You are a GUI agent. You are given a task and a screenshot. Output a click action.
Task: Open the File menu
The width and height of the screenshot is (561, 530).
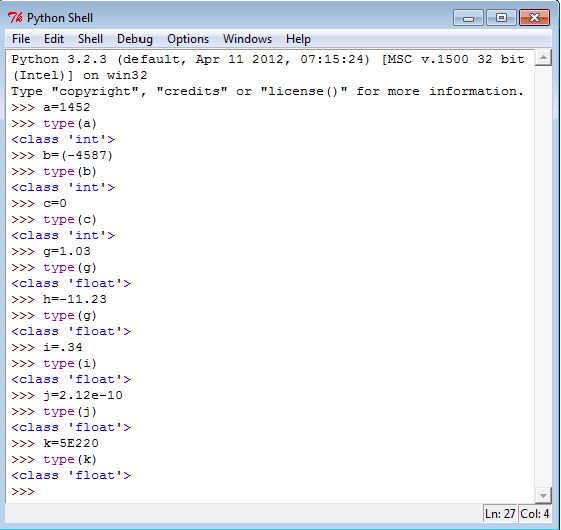point(21,39)
